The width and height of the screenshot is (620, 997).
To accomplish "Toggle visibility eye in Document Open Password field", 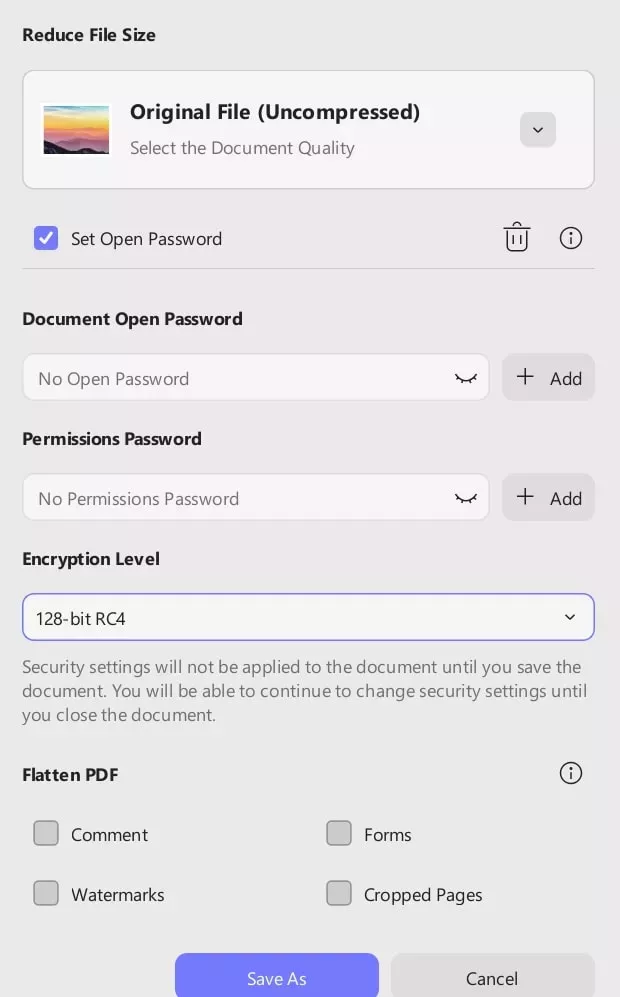I will [466, 378].
